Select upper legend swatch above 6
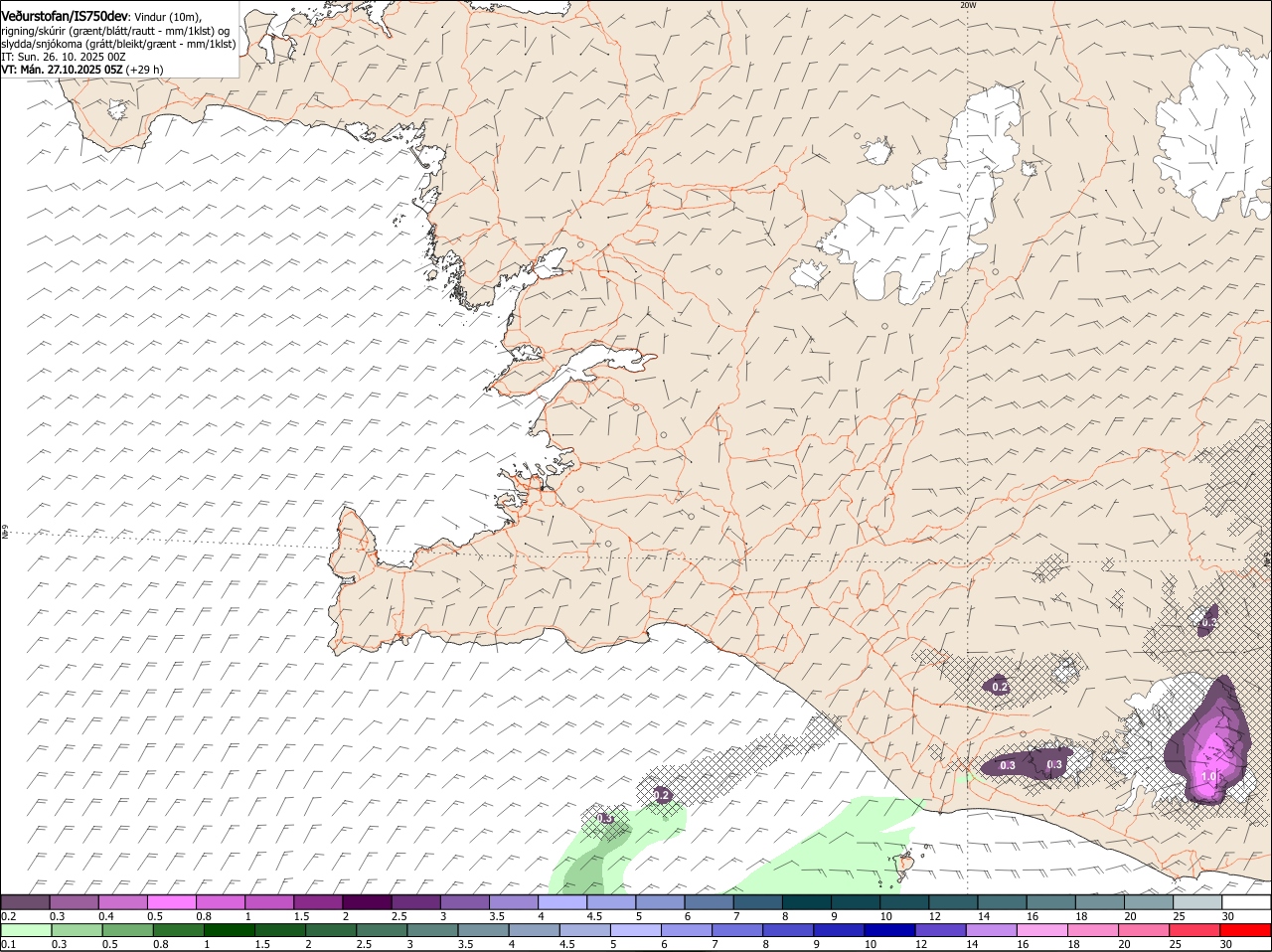The width and height of the screenshot is (1272, 952). tap(709, 902)
